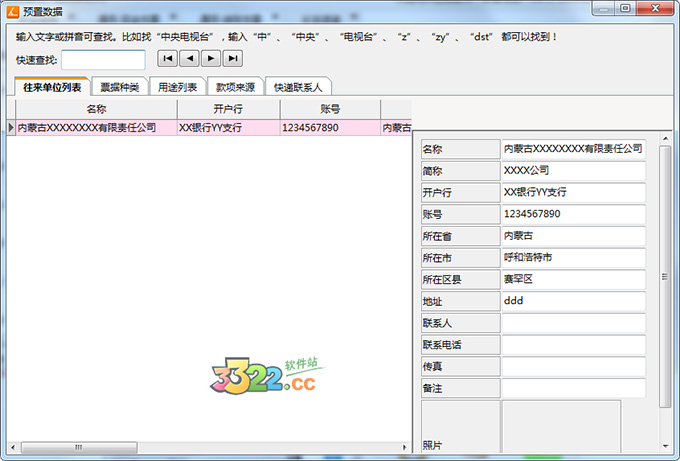Click the 照片 photo placeholder box
Viewport: 680px width, 461px height.
[x=560, y=425]
